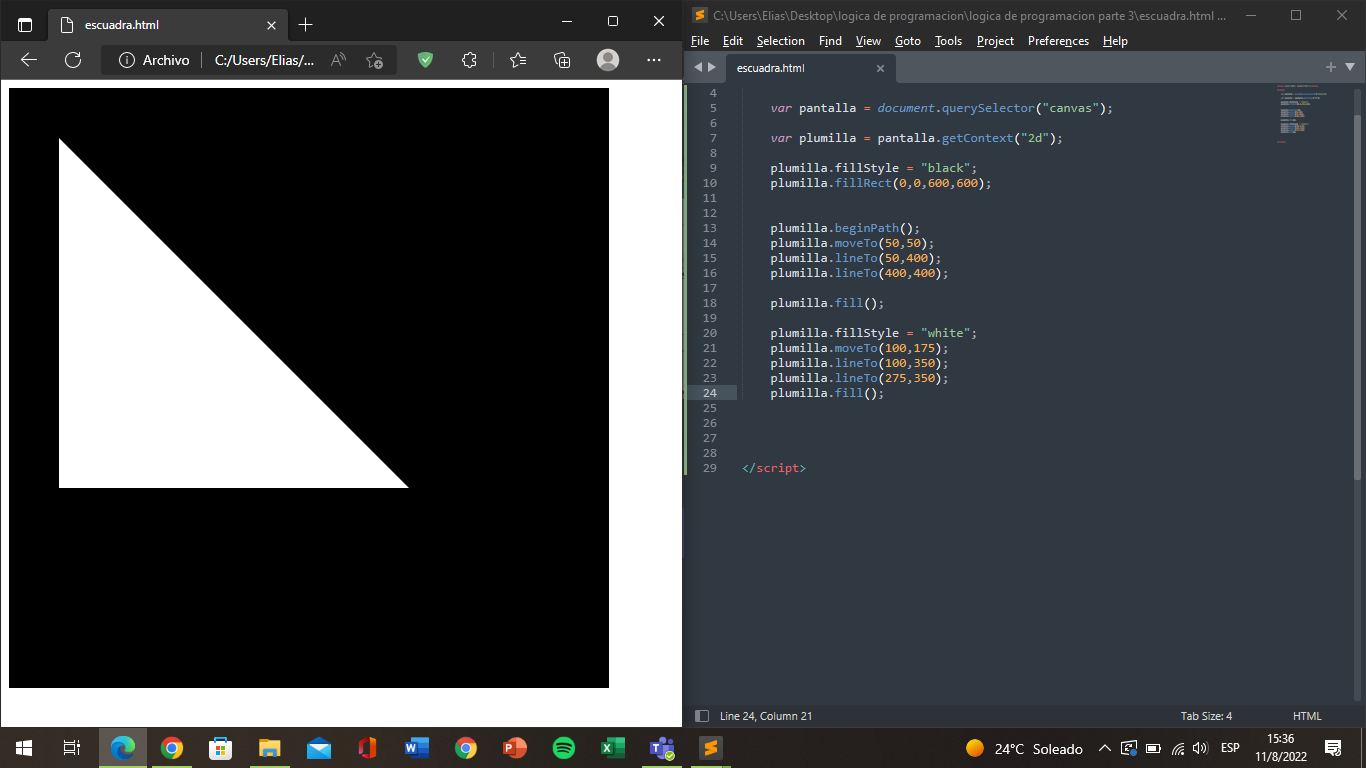Open the Selection menu
Image resolution: width=1366 pixels, height=768 pixels.
coord(781,41)
